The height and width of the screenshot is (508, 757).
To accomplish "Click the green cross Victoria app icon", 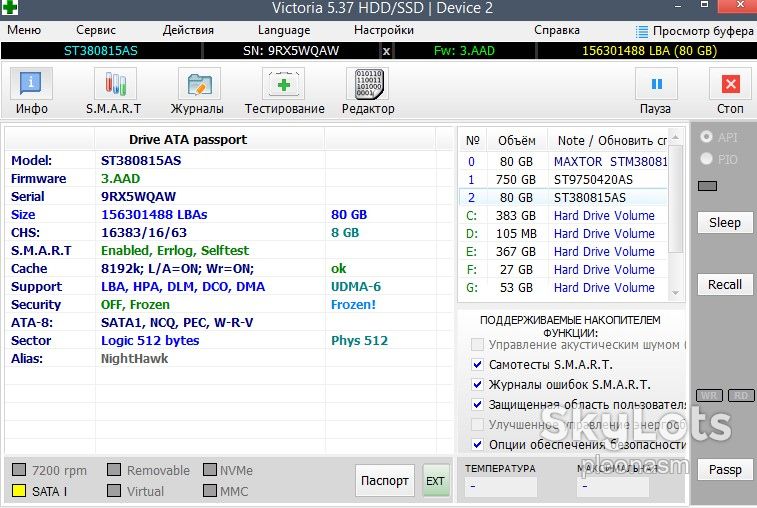I will [10, 7].
